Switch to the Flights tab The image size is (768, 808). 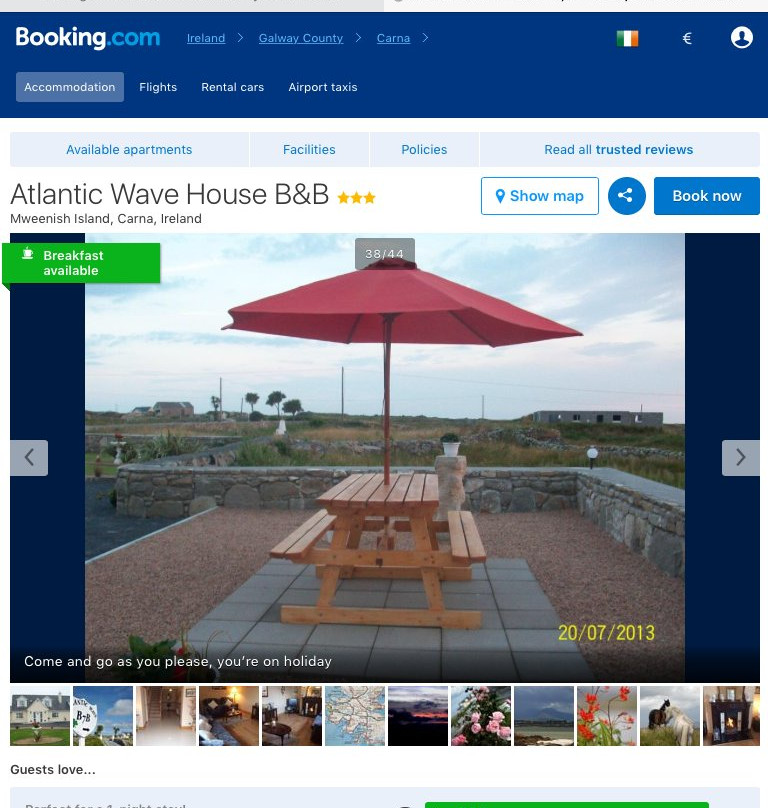(x=158, y=87)
